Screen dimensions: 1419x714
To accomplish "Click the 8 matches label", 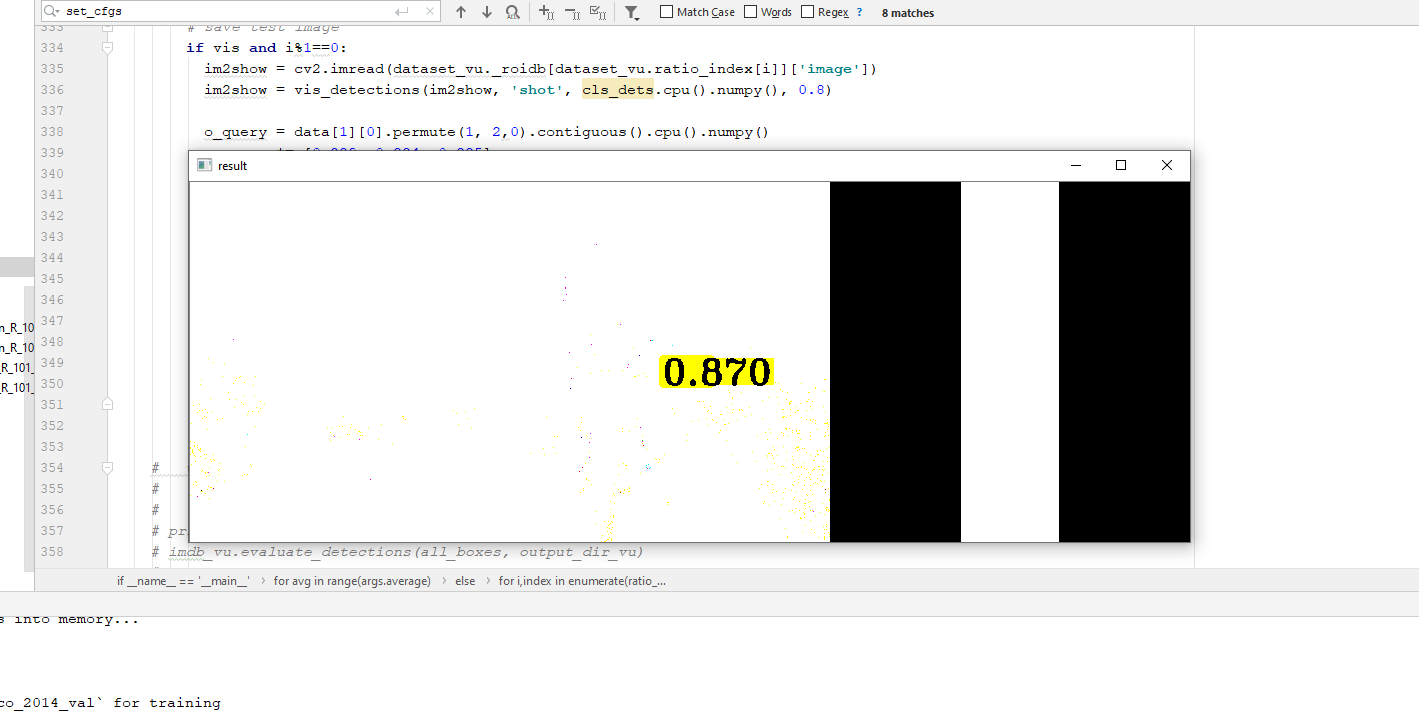I will [x=906, y=12].
